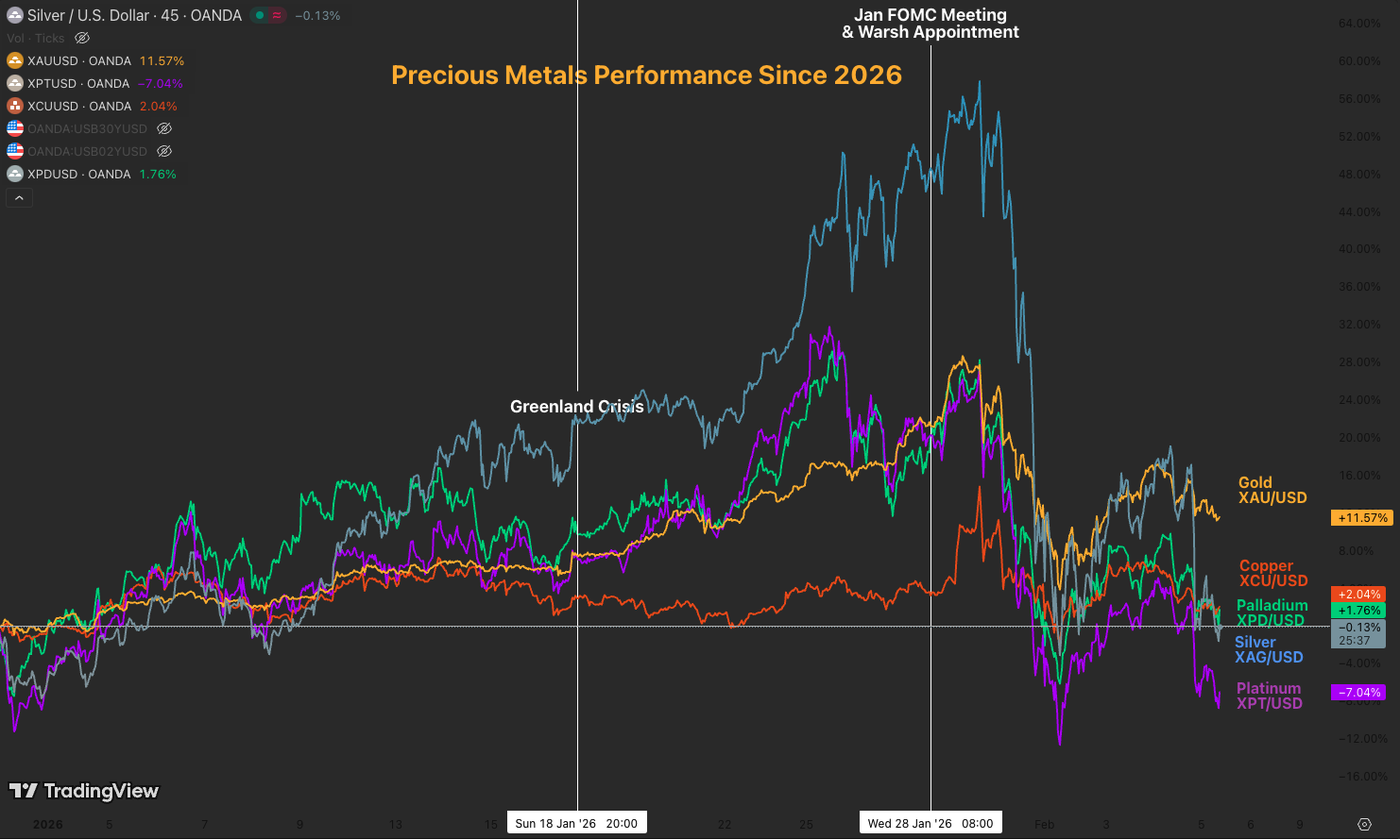1400x839 pixels.
Task: Show the hidden OANDA:USB30YUSD series
Action: (163, 128)
